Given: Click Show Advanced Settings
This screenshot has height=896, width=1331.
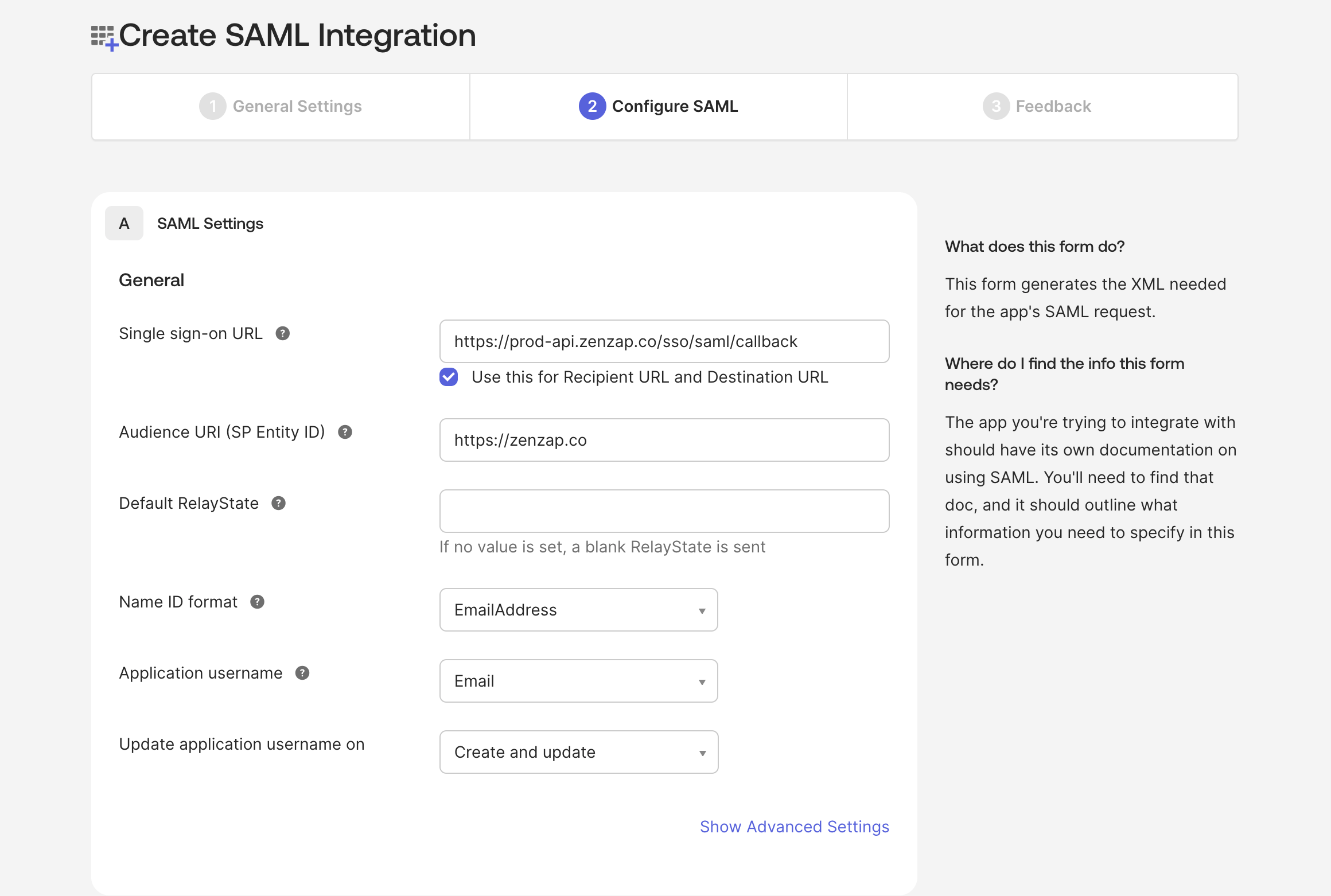Looking at the screenshot, I should click(794, 826).
